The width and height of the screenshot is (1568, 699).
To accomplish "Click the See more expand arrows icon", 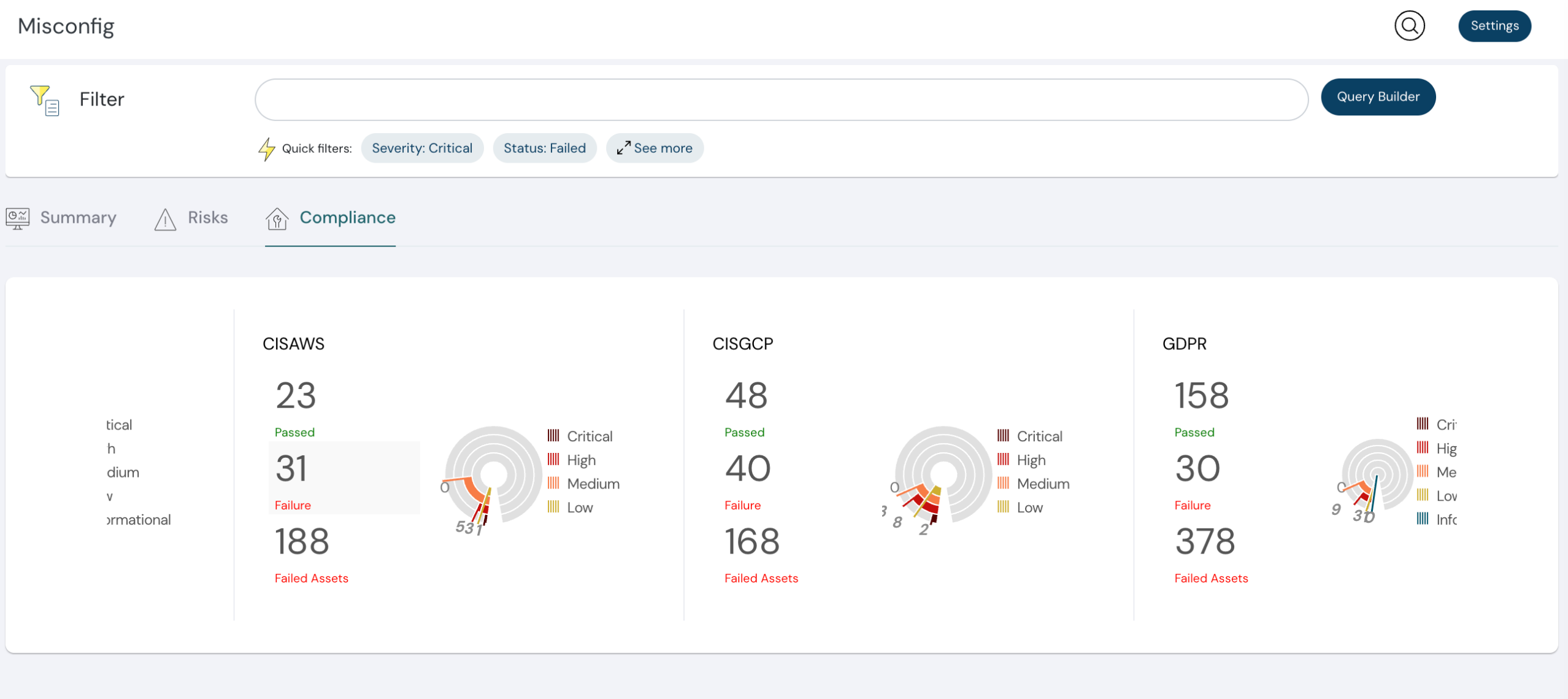I will (x=623, y=148).
